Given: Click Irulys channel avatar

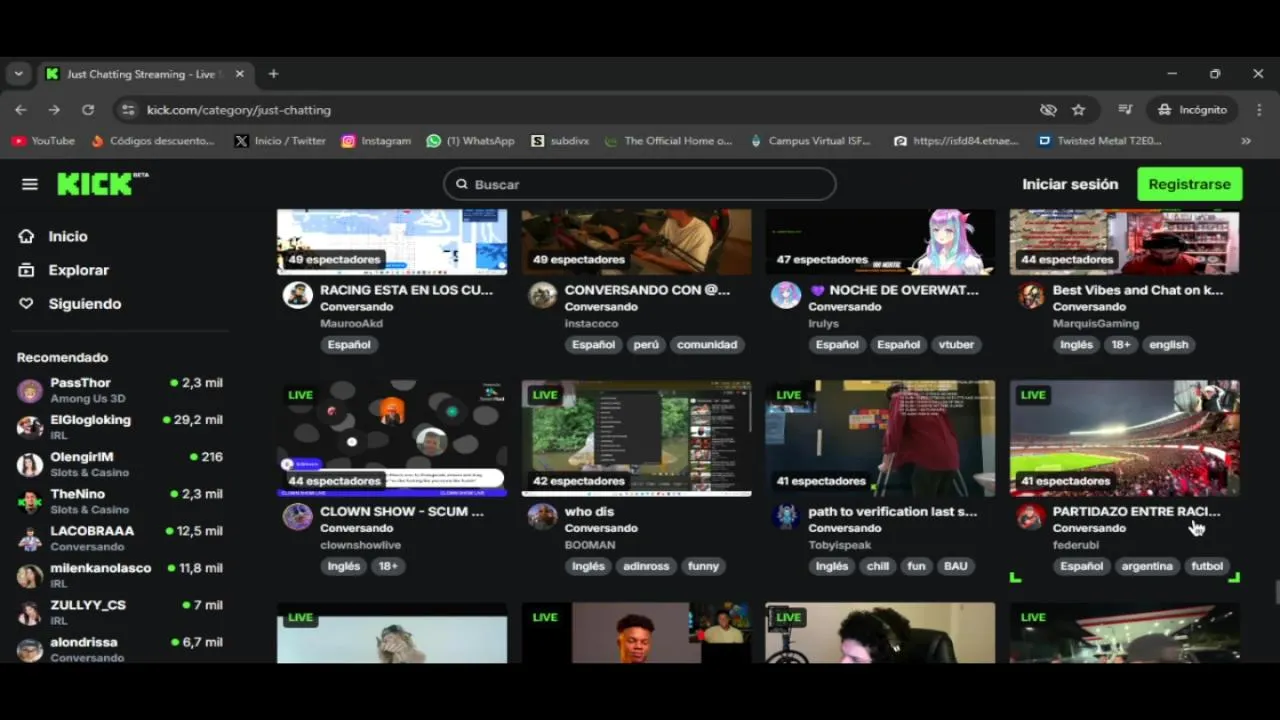Looking at the screenshot, I should (x=786, y=295).
